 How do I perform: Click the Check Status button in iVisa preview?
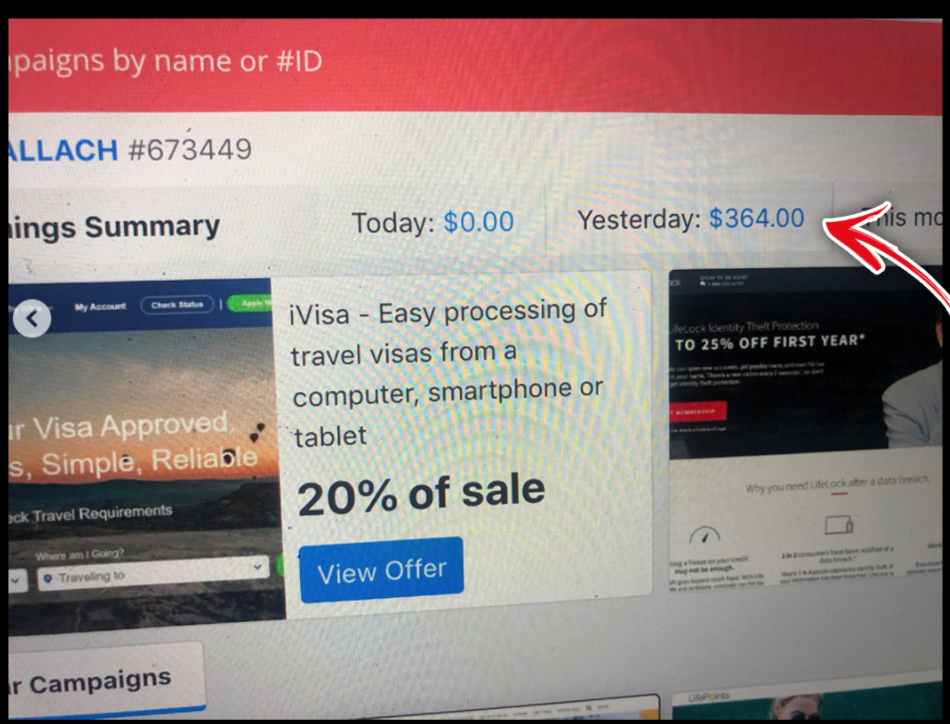[x=177, y=304]
